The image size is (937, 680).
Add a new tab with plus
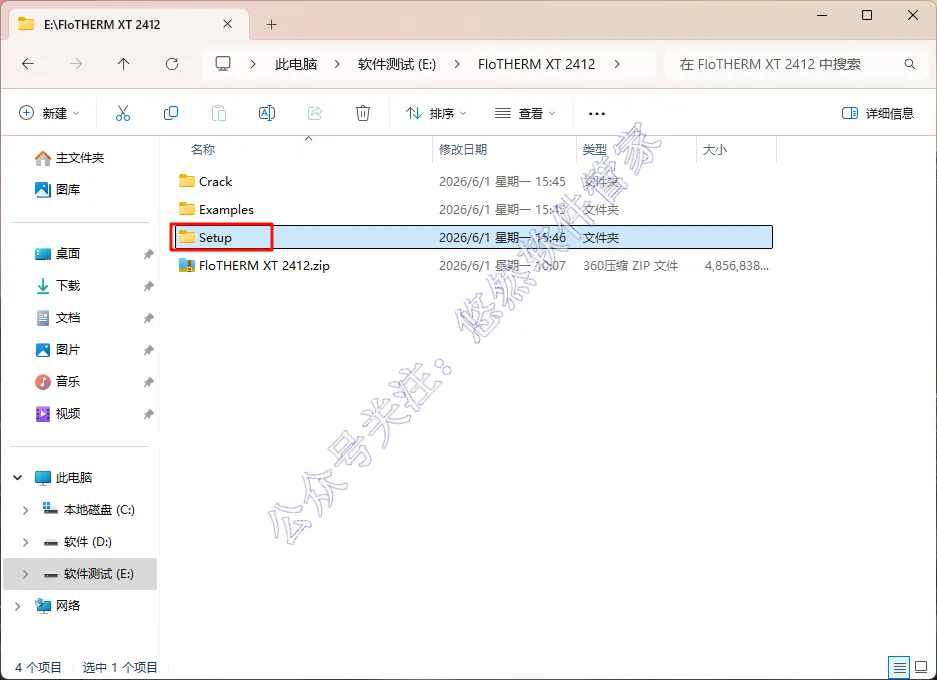pos(271,24)
